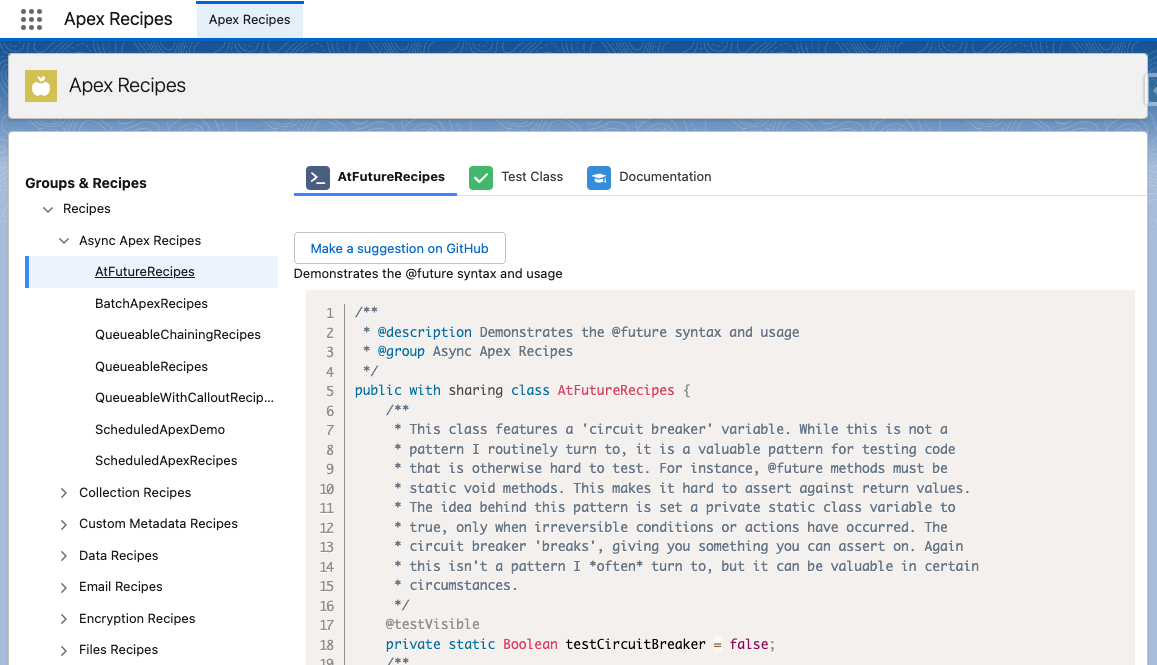This screenshot has width=1157, height=665.
Task: Open ScheduledApexRecipes recipe
Action: point(166,461)
